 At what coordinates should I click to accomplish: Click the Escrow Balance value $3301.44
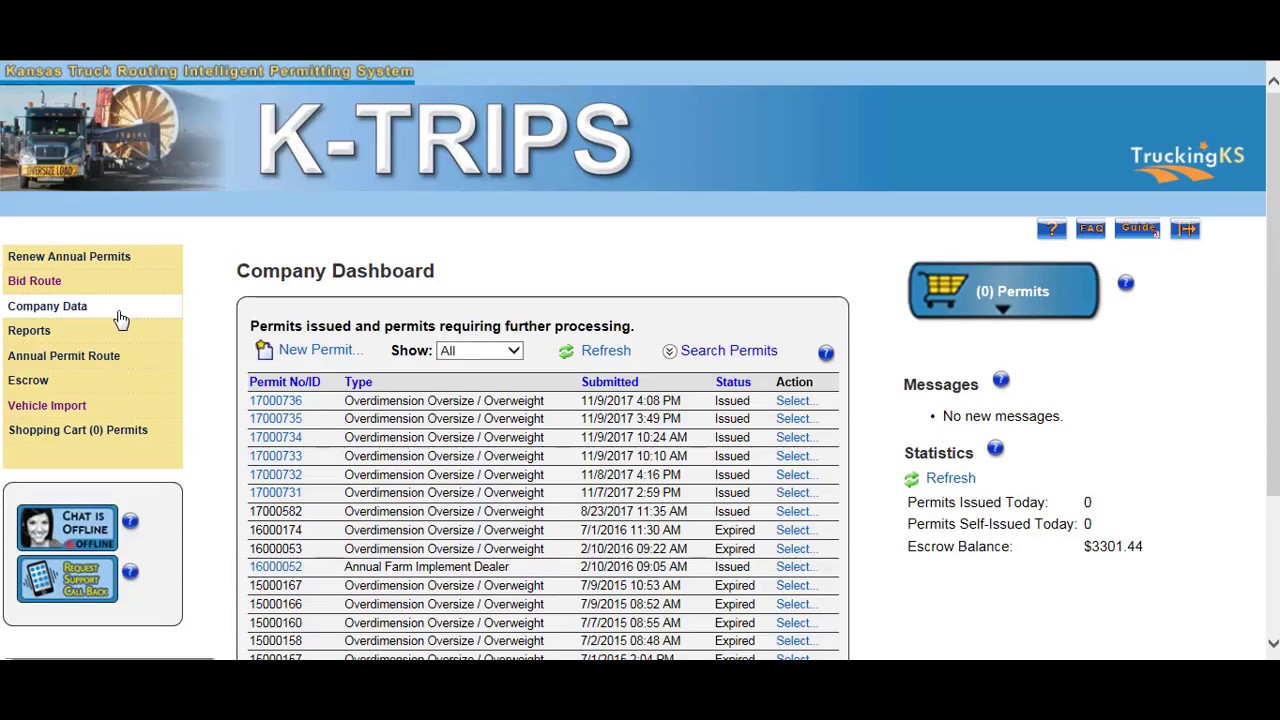[1113, 547]
